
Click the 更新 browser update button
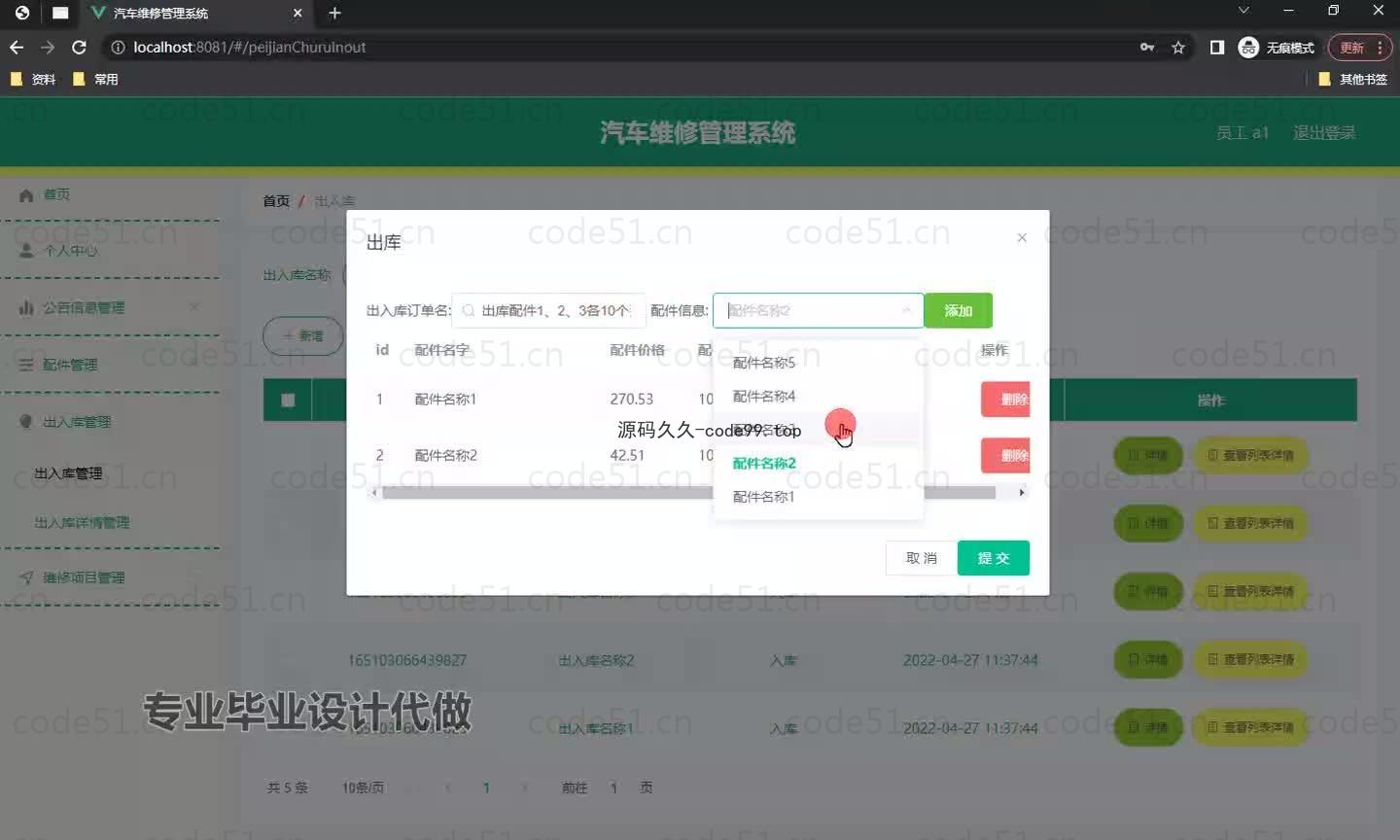[x=1360, y=47]
